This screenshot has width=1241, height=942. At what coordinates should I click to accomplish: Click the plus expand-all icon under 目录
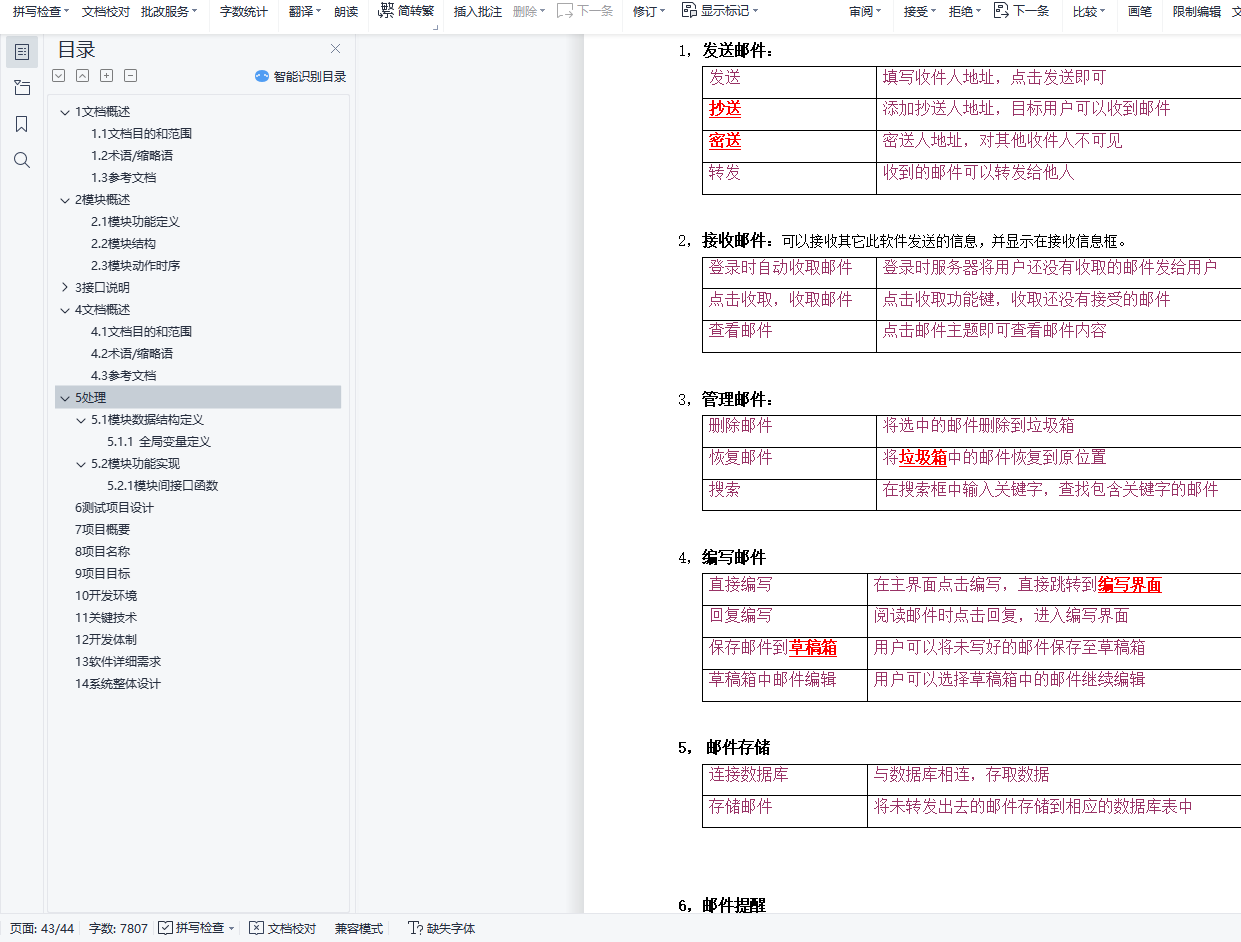[x=106, y=76]
